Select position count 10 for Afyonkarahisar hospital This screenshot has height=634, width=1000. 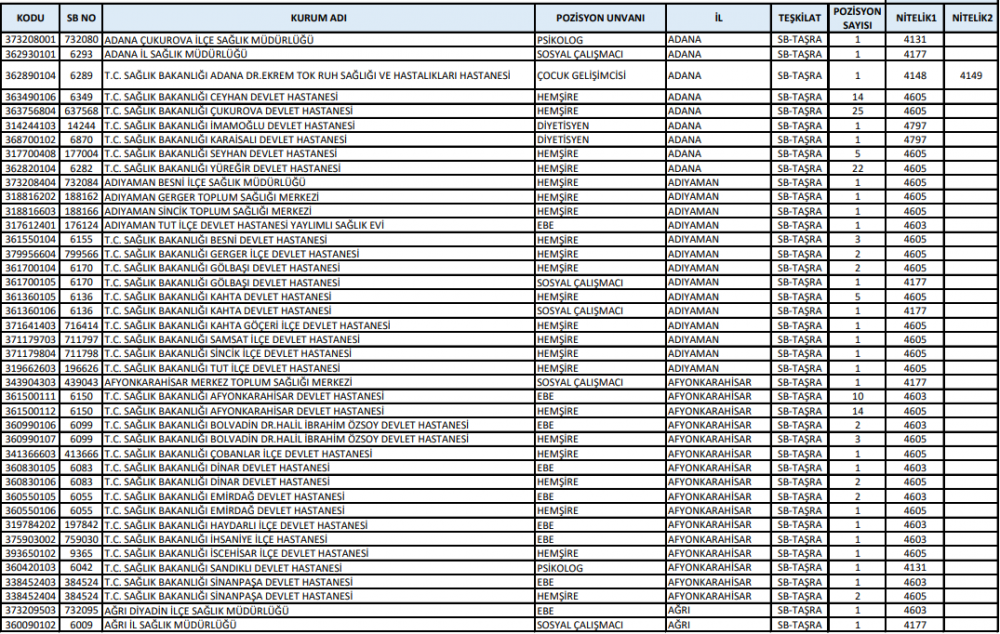tap(857, 397)
